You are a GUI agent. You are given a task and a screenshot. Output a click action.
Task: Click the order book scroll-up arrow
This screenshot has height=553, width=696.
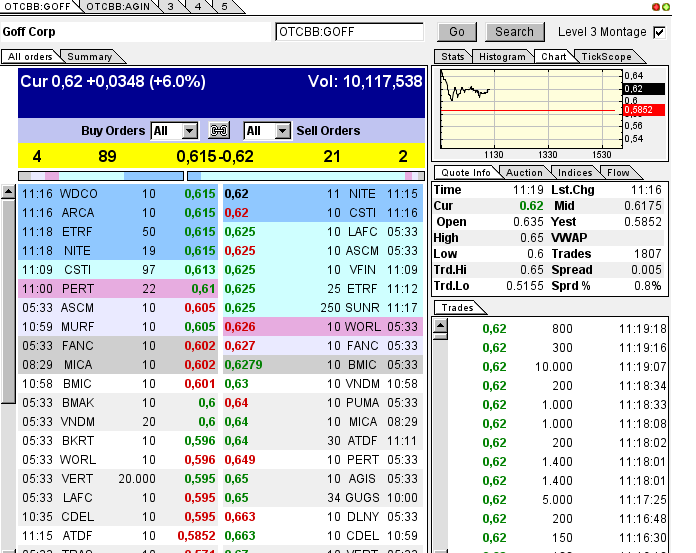[9, 191]
